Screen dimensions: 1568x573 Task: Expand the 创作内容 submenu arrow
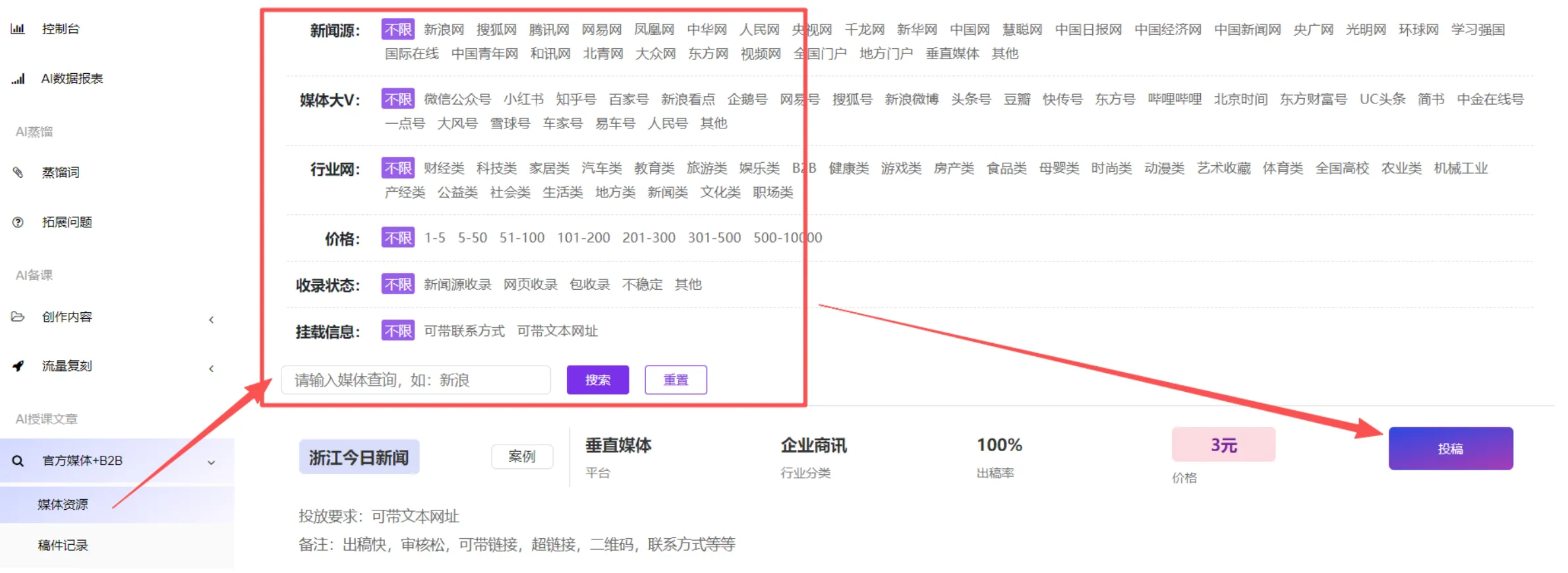click(211, 319)
